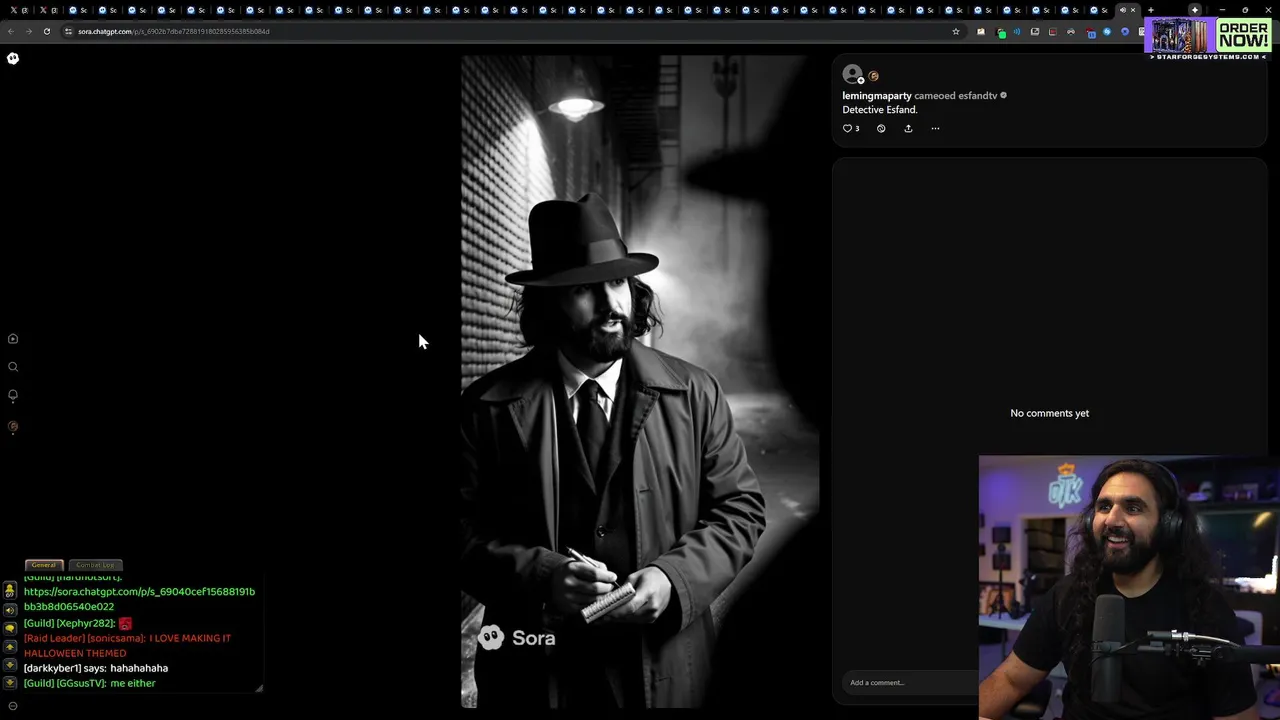Open the cameoed esfandtv profile link
Image resolution: width=1280 pixels, height=720 pixels.
point(977,96)
